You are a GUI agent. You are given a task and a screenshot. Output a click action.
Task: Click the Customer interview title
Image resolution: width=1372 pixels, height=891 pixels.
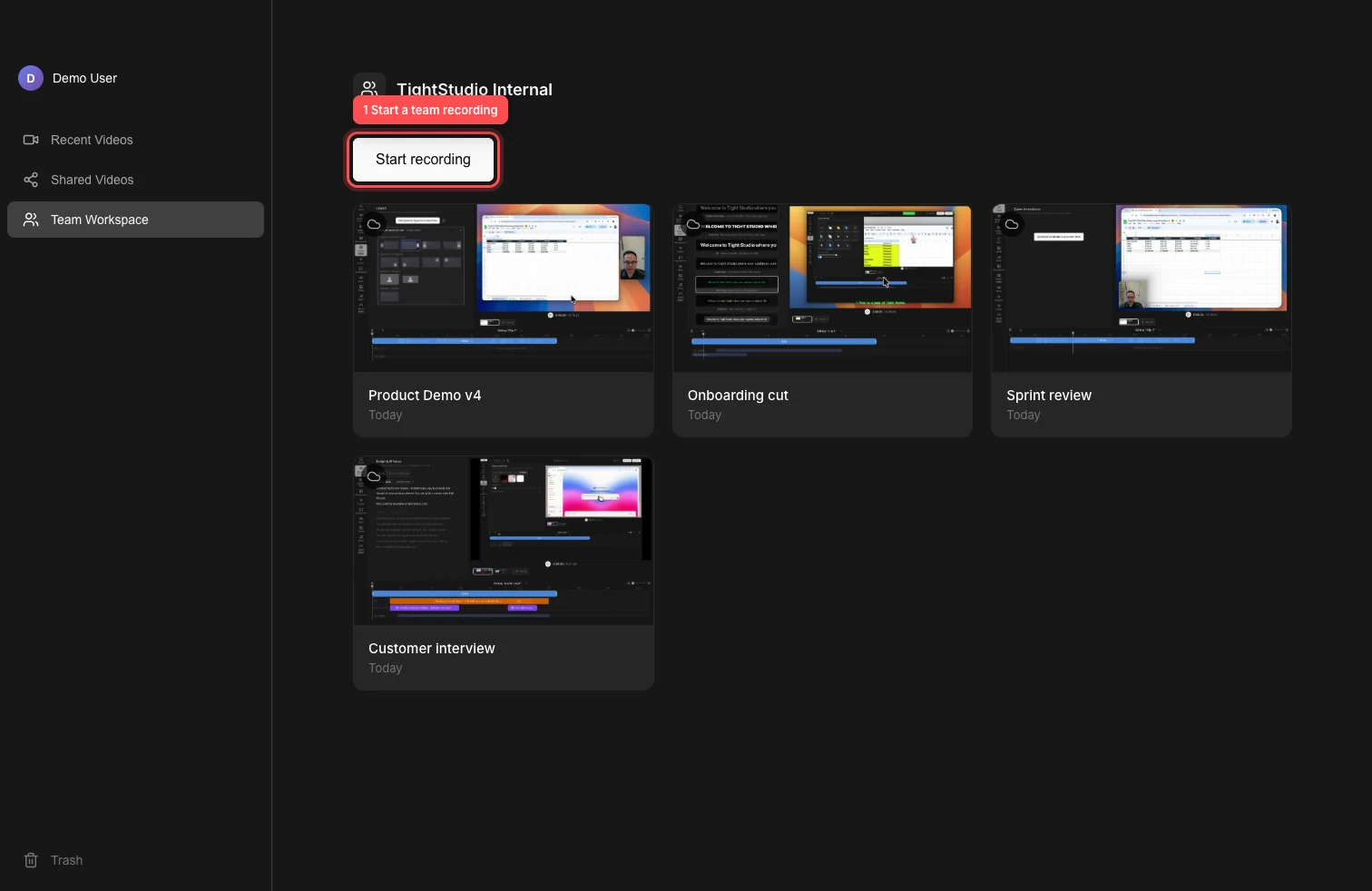[432, 649]
